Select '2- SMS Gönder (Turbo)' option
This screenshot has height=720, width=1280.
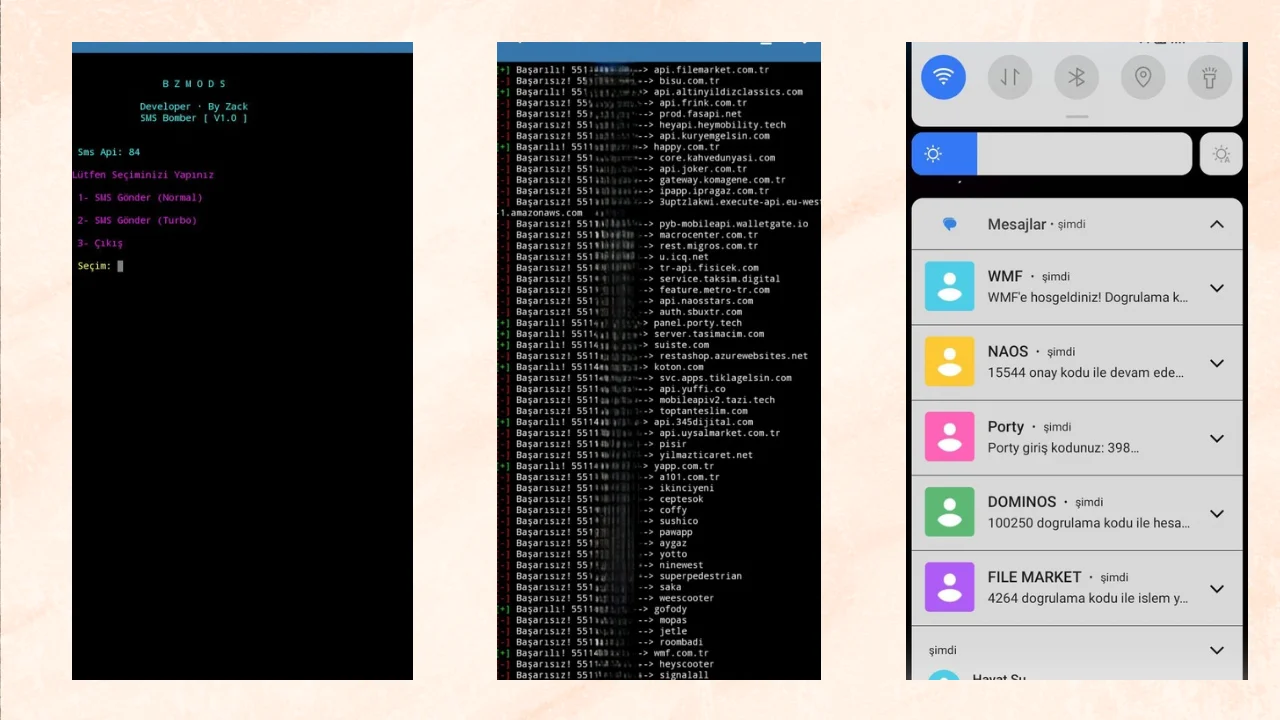(x=137, y=220)
